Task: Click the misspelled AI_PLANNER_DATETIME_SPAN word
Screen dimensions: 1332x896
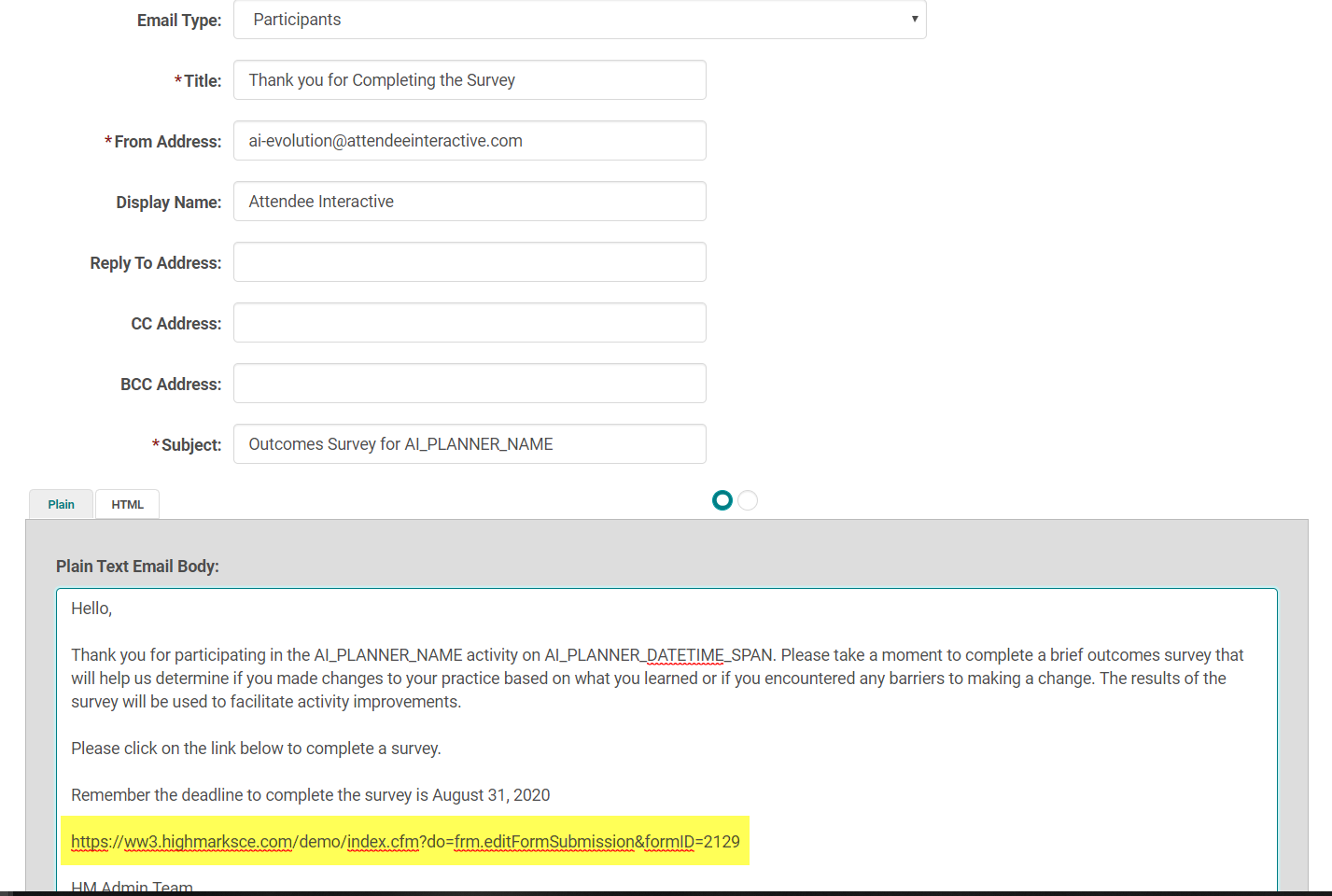Action: [659, 655]
